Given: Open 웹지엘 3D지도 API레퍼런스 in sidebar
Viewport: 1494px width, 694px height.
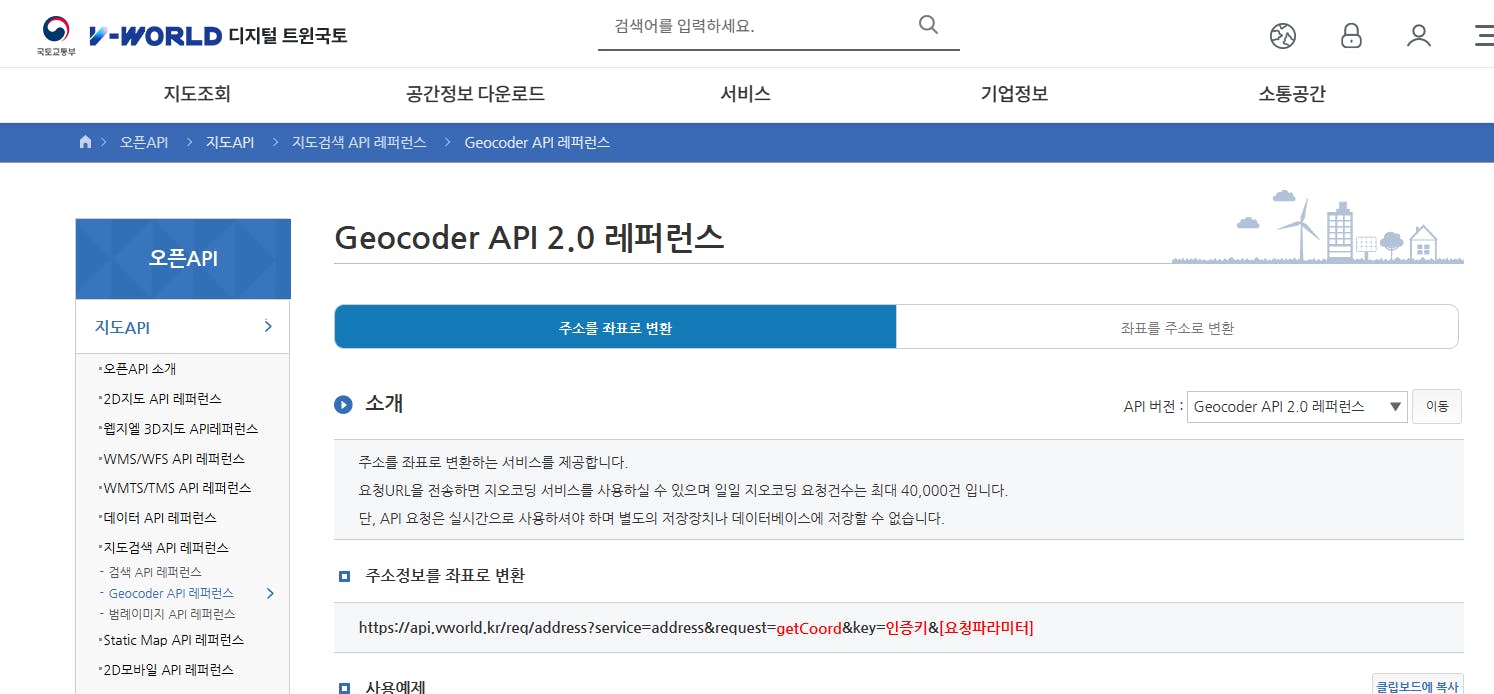Looking at the screenshot, I should (x=179, y=428).
